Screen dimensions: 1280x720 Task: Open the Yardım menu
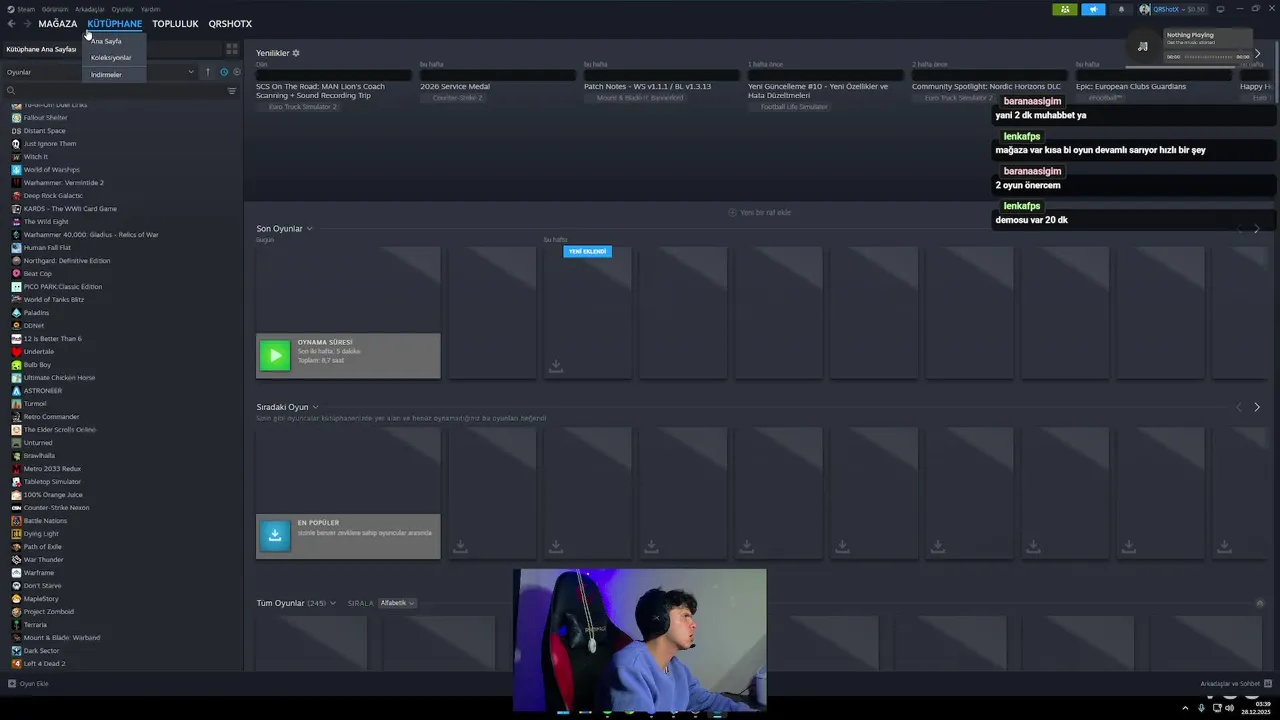tap(150, 9)
